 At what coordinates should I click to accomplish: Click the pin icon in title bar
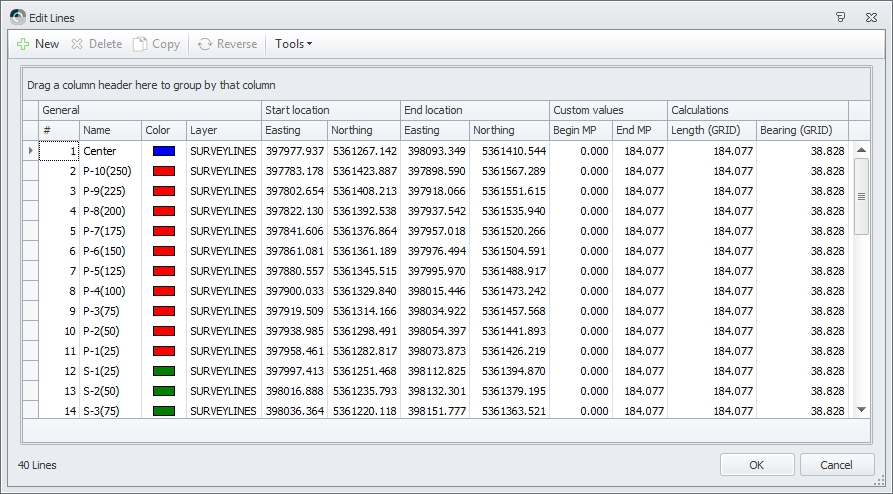coord(841,17)
